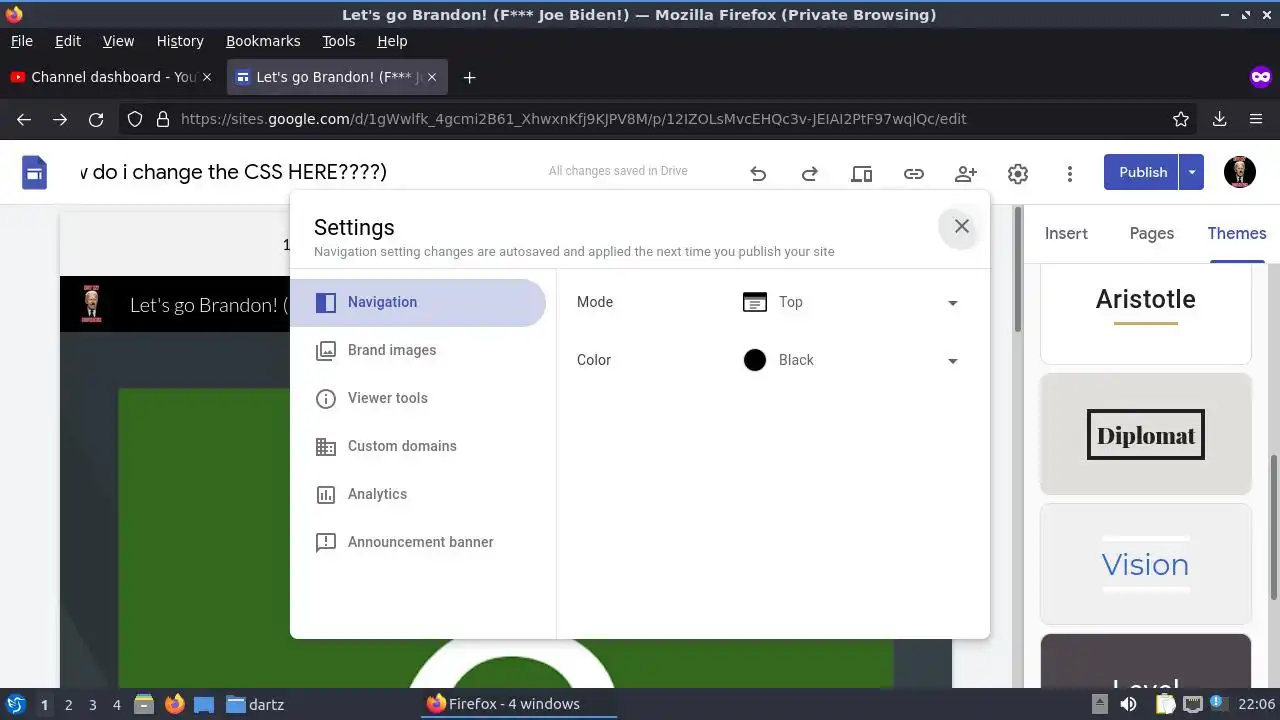
Task: Copy published site link icon
Action: 914,173
